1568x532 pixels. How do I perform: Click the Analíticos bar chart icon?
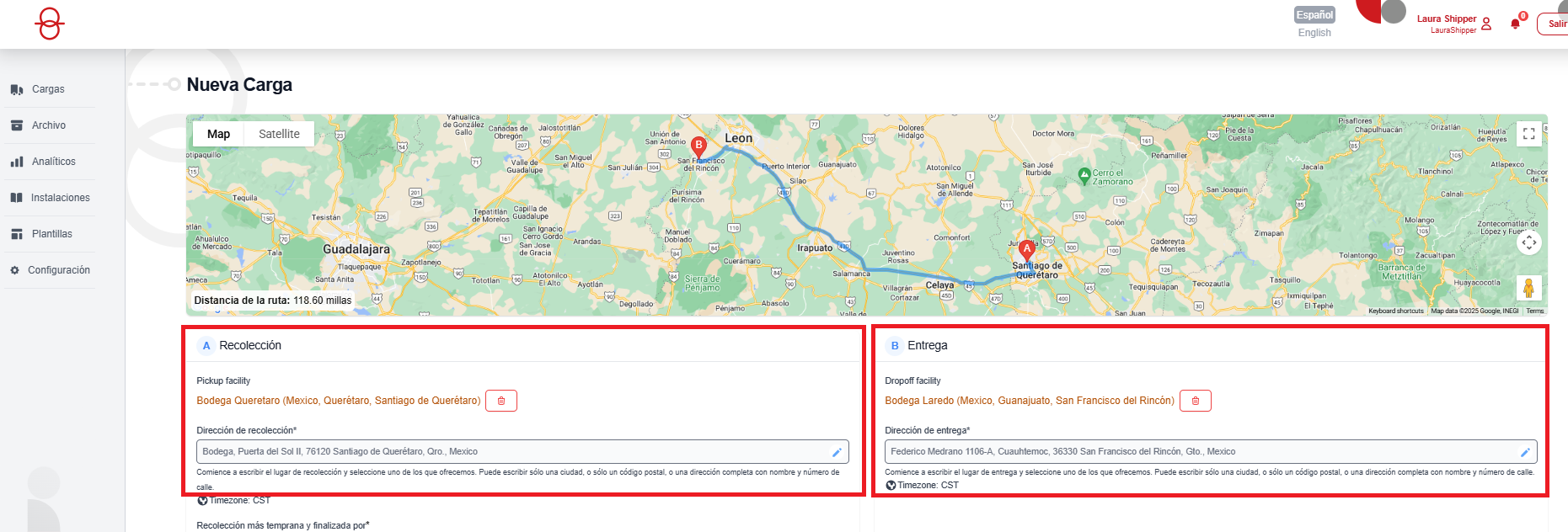[17, 162]
